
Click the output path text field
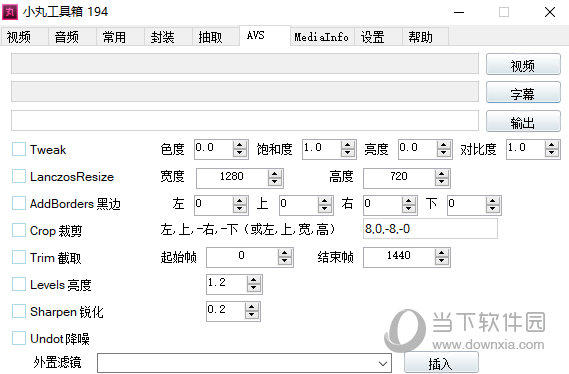coord(245,120)
